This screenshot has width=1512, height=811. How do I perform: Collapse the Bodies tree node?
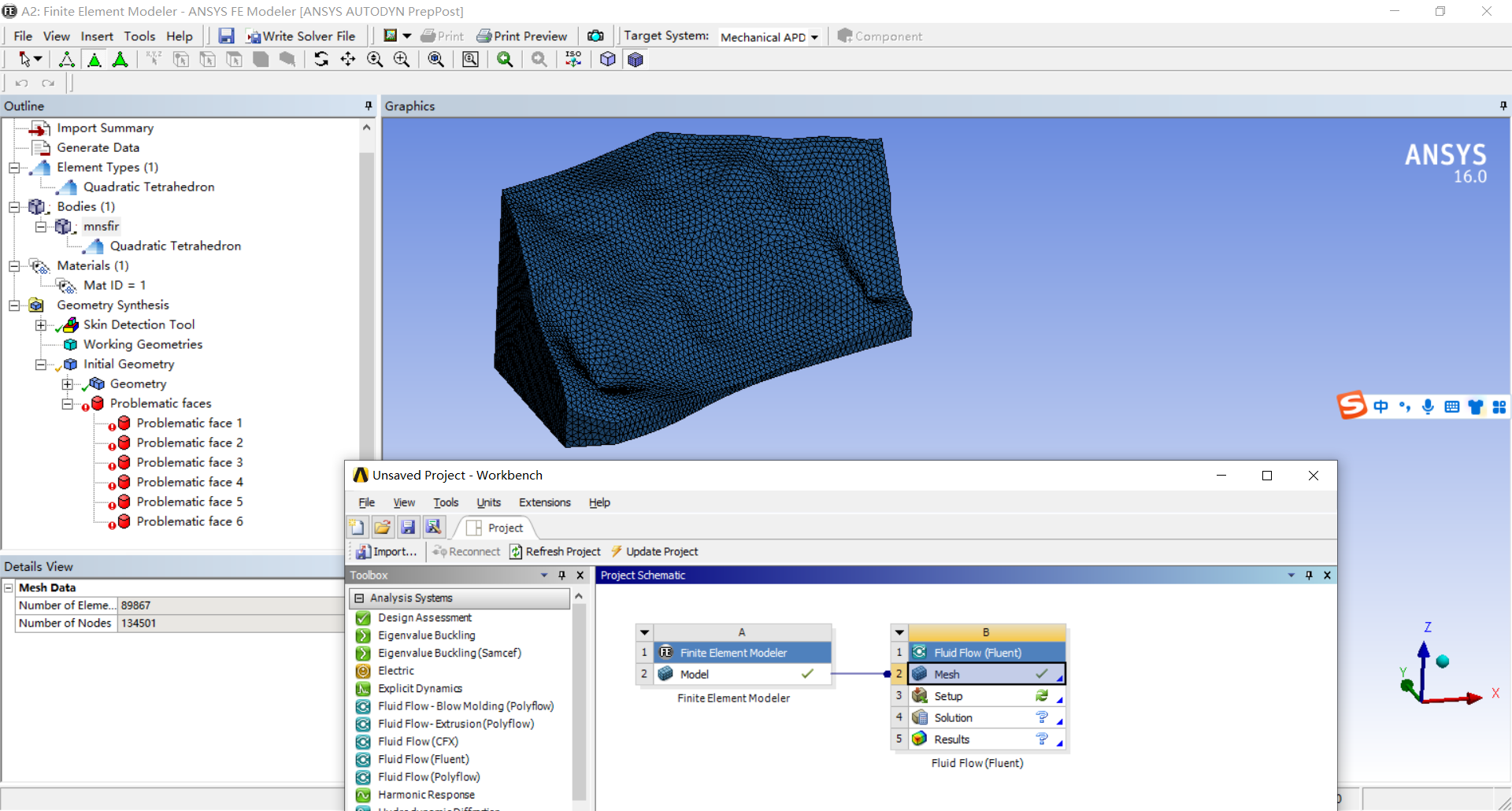[14, 207]
